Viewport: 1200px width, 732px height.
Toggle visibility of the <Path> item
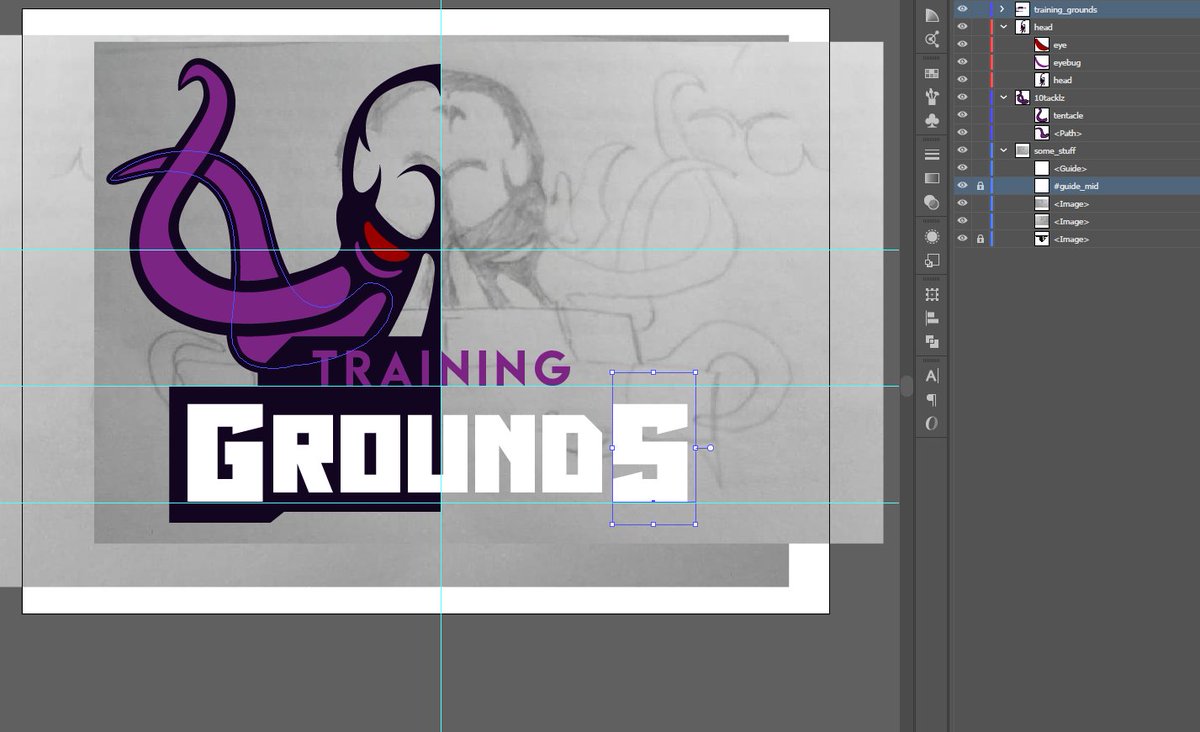(x=962, y=132)
